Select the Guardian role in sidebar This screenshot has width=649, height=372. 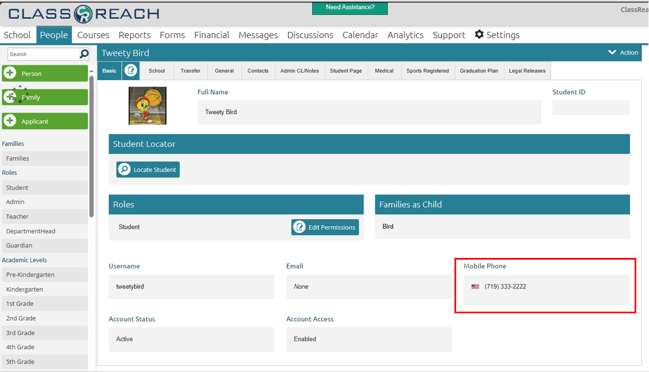[45, 245]
